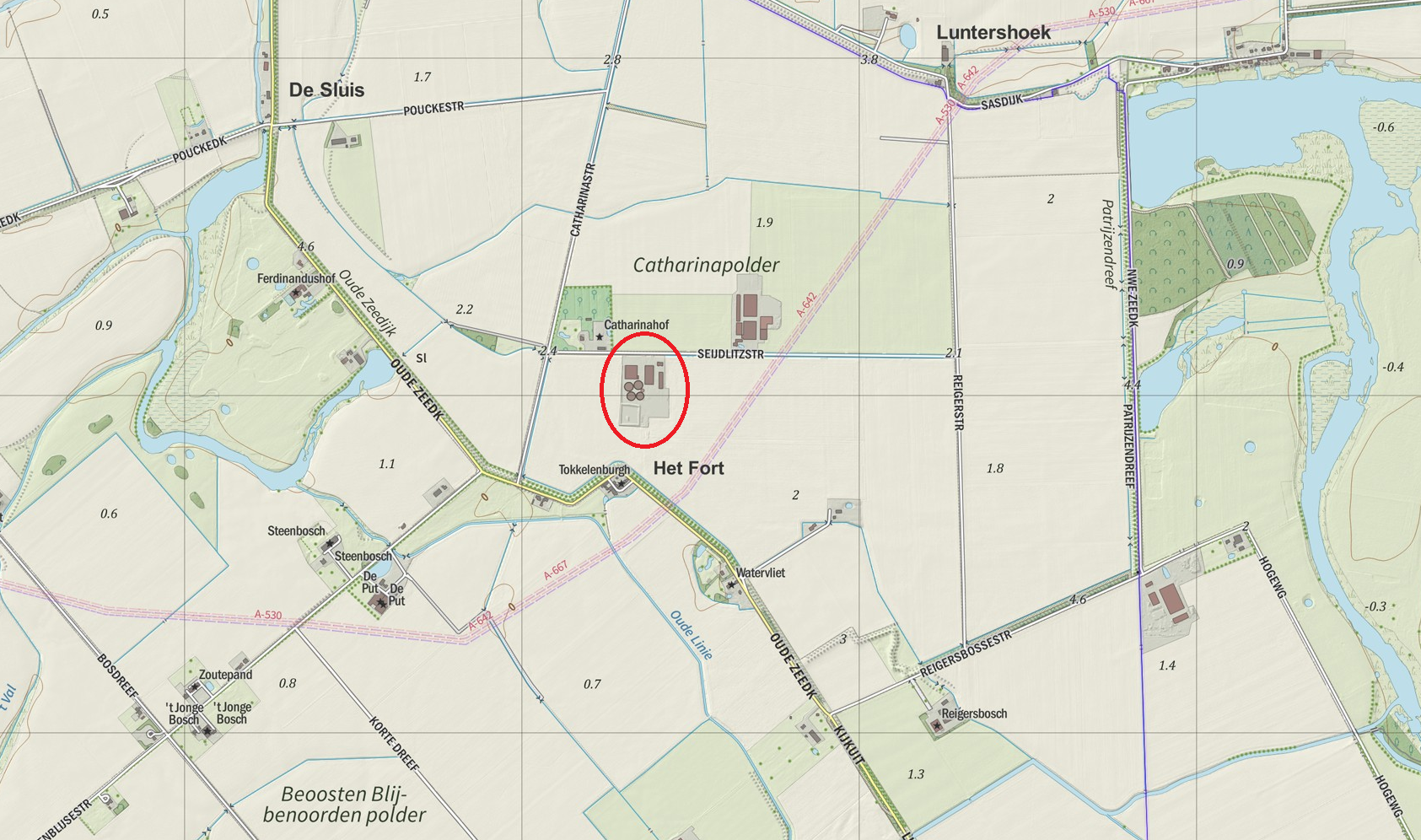The width and height of the screenshot is (1421, 840).
Task: Click the star symbol at Watervliet
Action: pyautogui.click(x=730, y=584)
